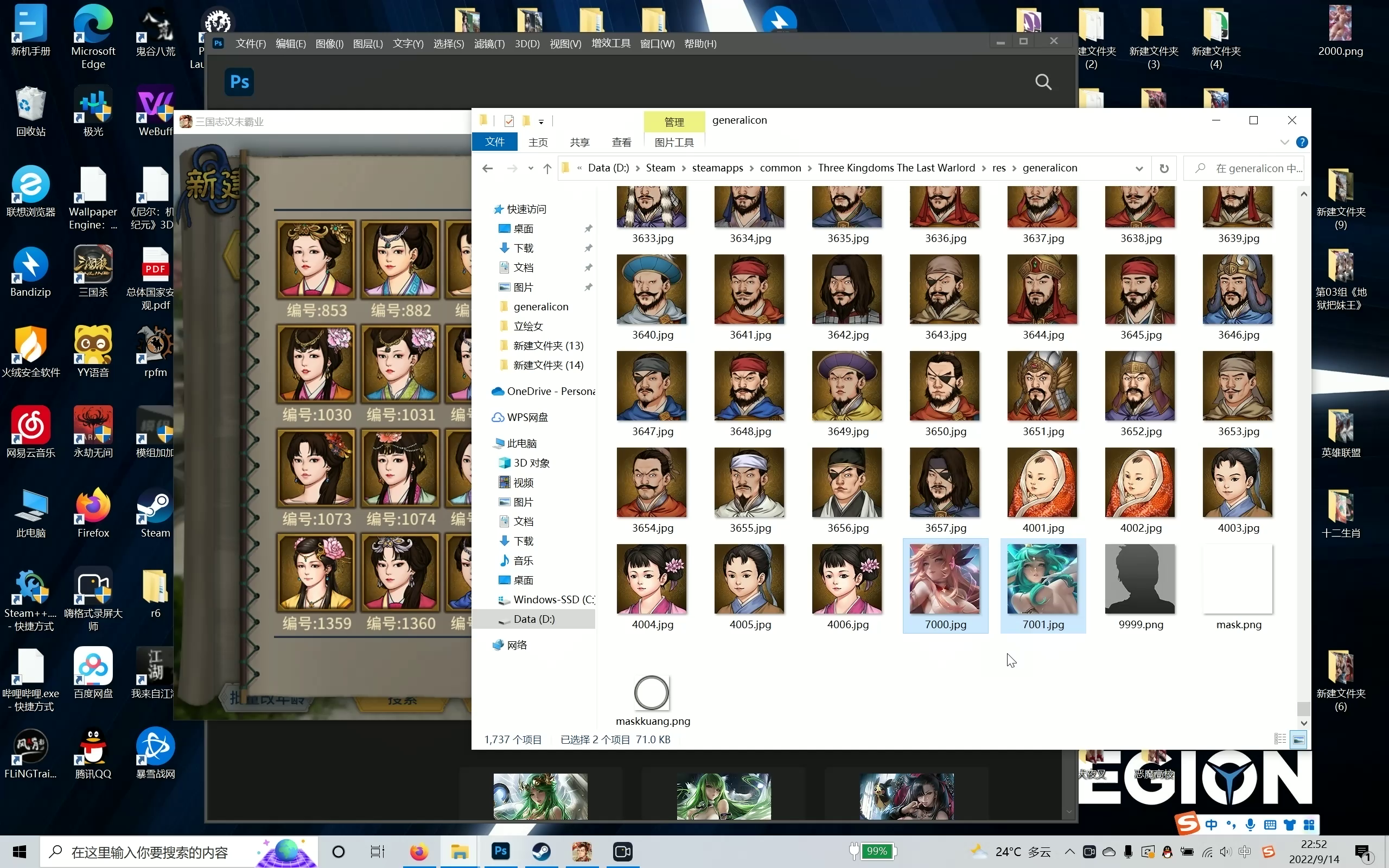This screenshot has height=868, width=1389.
Task: Open the Bandizip desktop shortcut
Action: click(x=31, y=272)
